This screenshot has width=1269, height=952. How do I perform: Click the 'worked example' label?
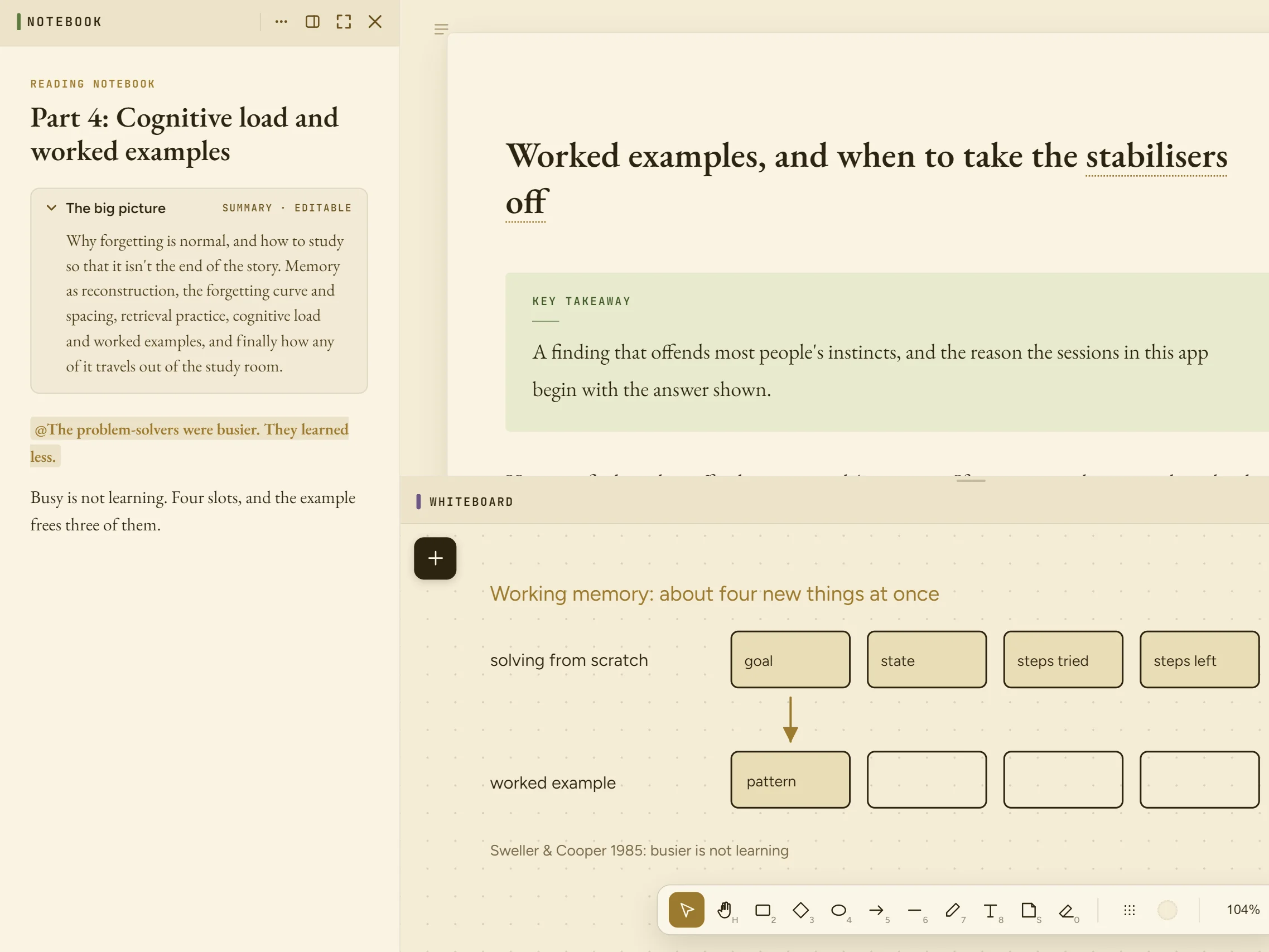(x=552, y=783)
